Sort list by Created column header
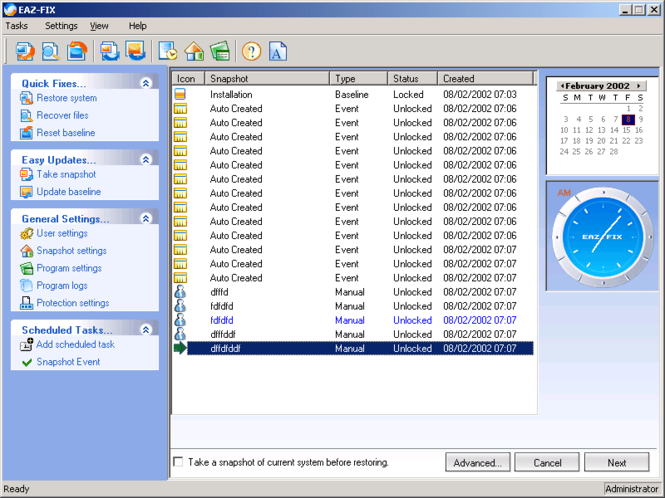 tap(486, 78)
